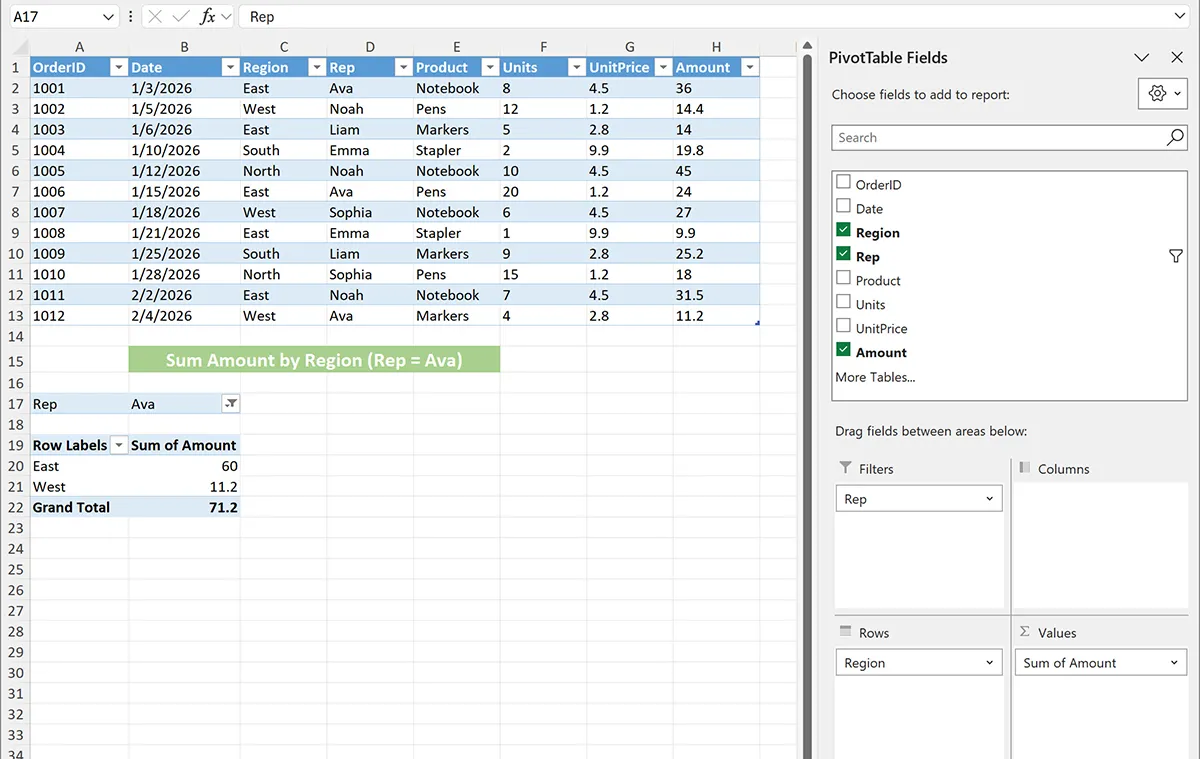Open the Region header filter dropdown
This screenshot has width=1200, height=759.
[x=316, y=68]
